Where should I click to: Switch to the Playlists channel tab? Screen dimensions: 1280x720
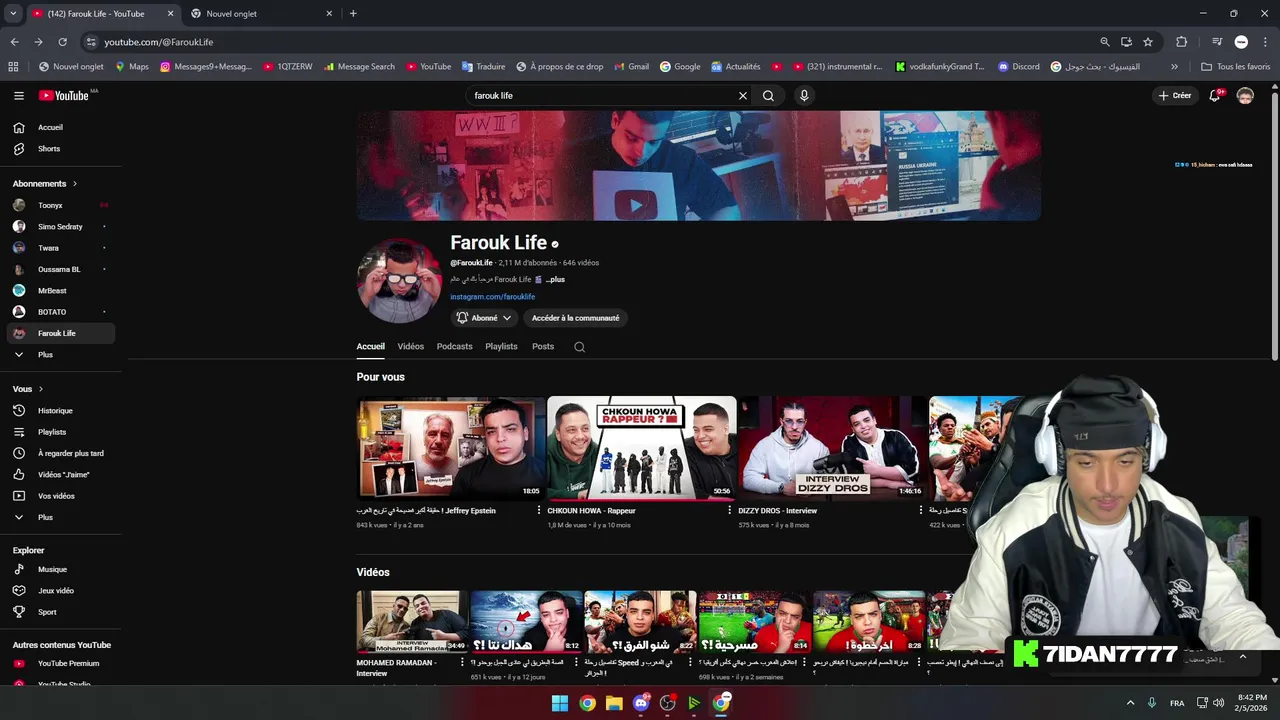coord(501,347)
